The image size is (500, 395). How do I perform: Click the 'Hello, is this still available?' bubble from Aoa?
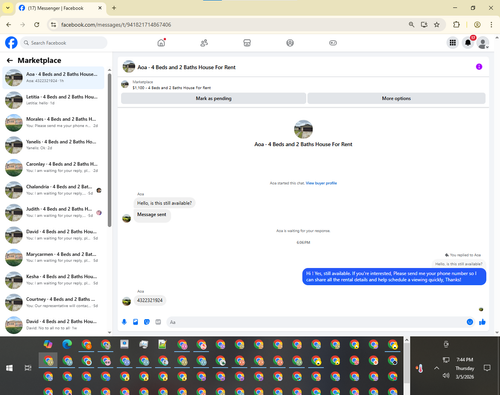click(164, 203)
